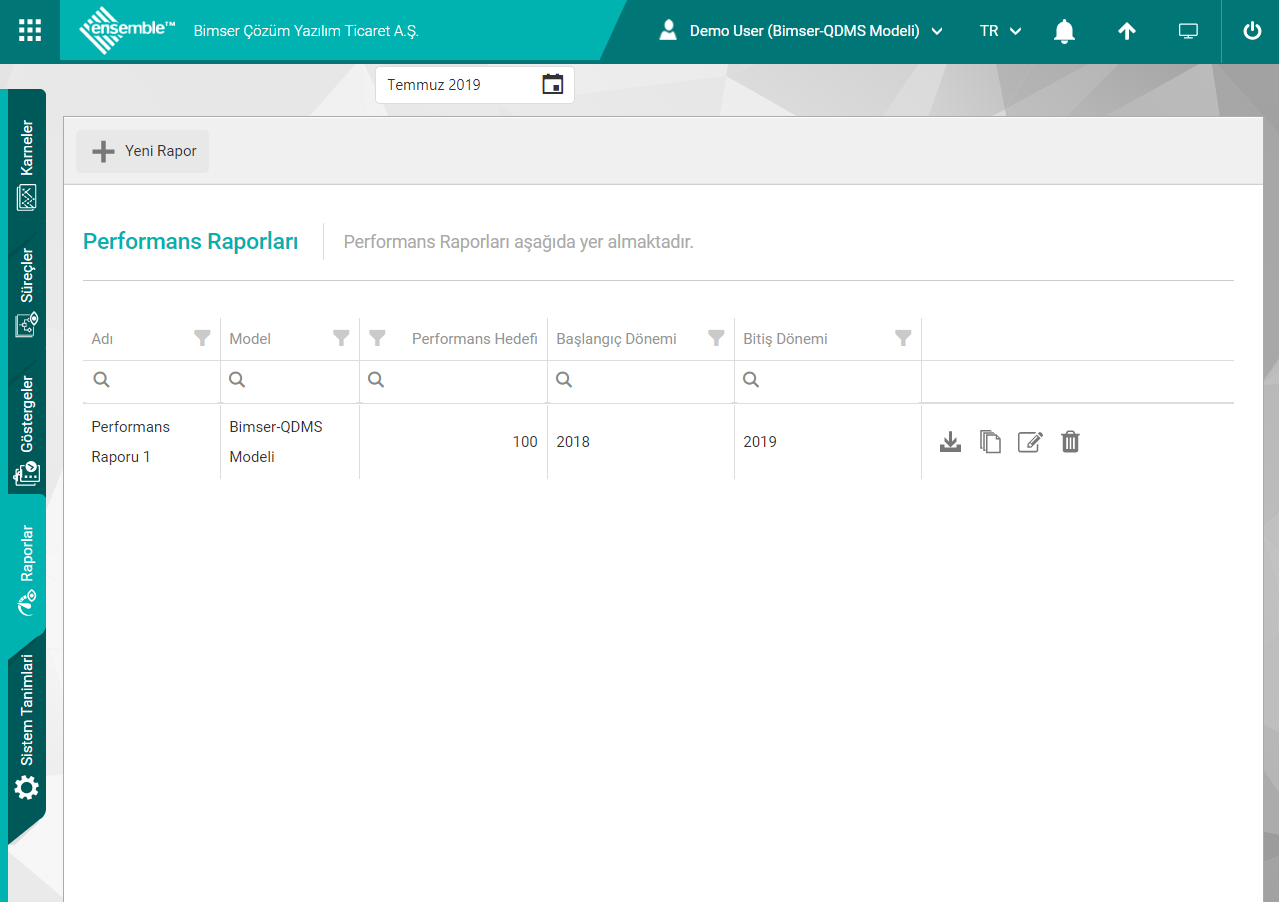Open the Model column filter
Screen dimensions: 1279x902
tap(341, 338)
